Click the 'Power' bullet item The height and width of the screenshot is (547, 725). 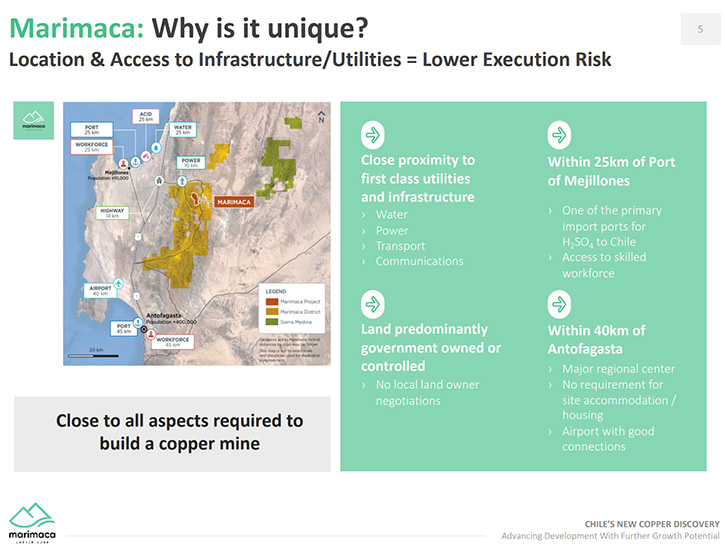(x=392, y=231)
